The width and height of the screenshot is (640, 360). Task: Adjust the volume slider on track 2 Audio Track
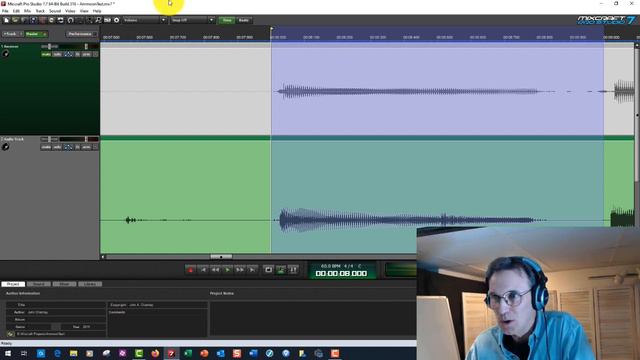tap(86, 139)
